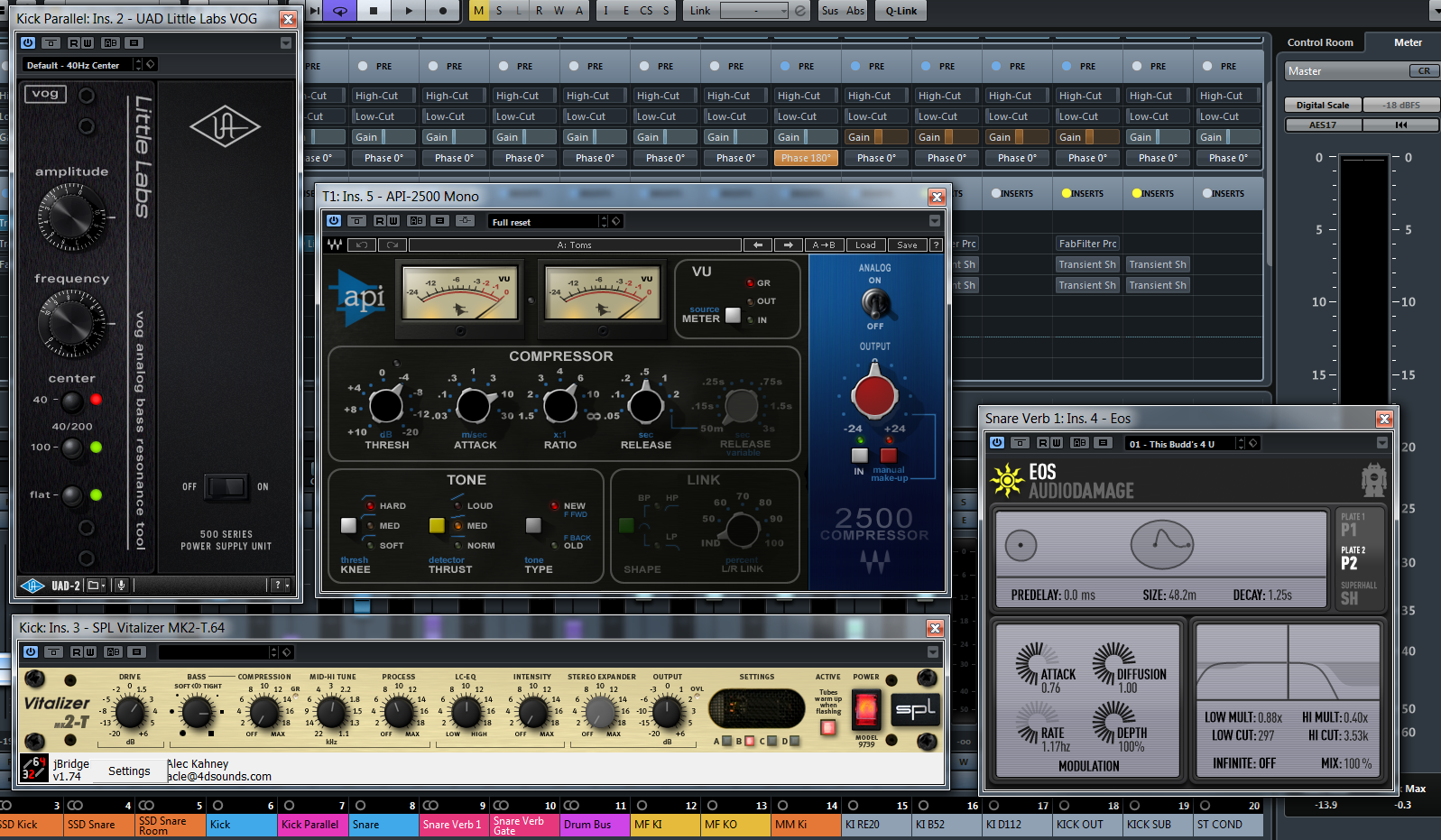The width and height of the screenshot is (1441, 840).
Task: Click the Eos DIFFUSION knob
Action: 1115,664
